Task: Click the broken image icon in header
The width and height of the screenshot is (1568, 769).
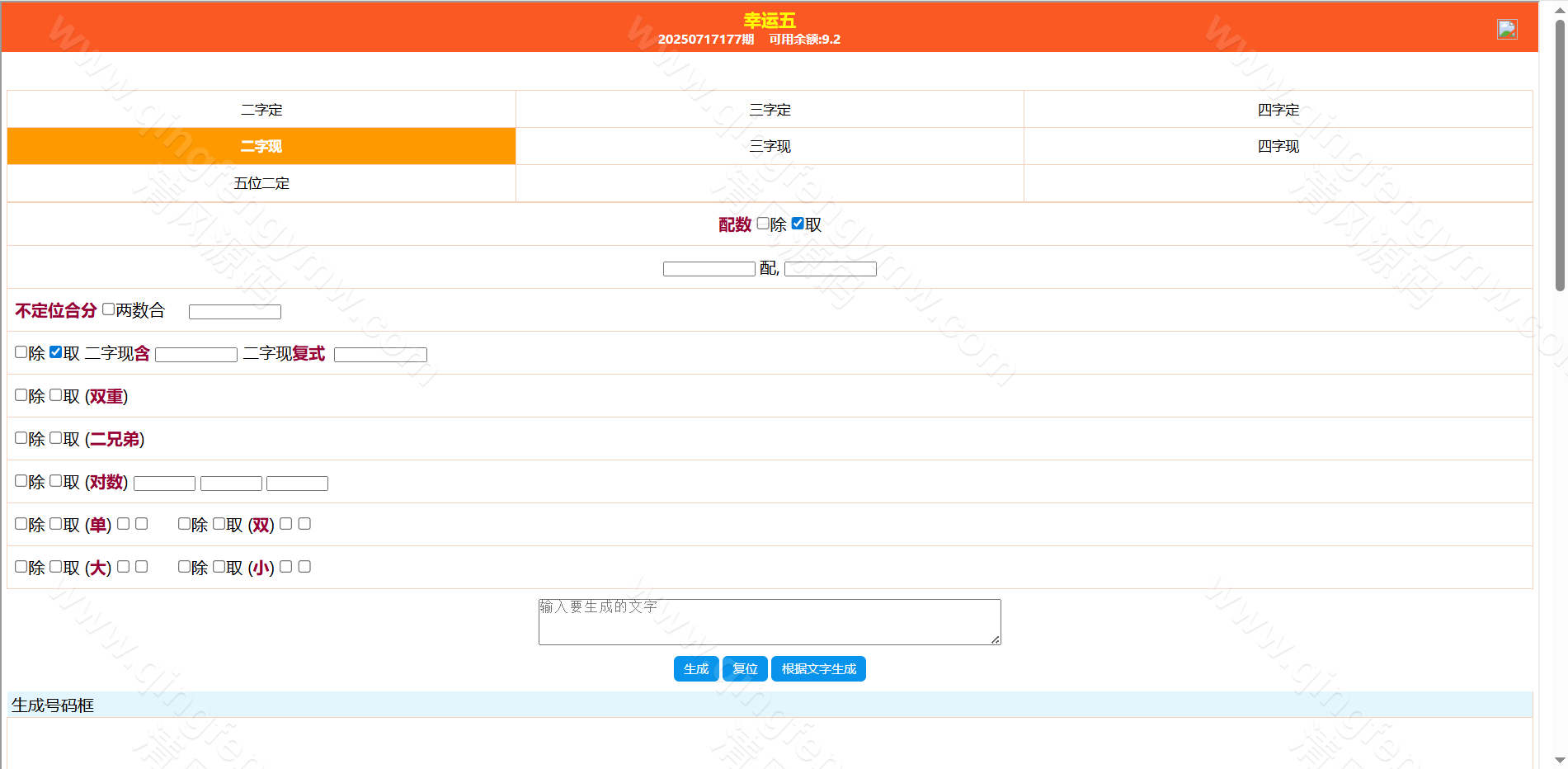Action: (1506, 30)
